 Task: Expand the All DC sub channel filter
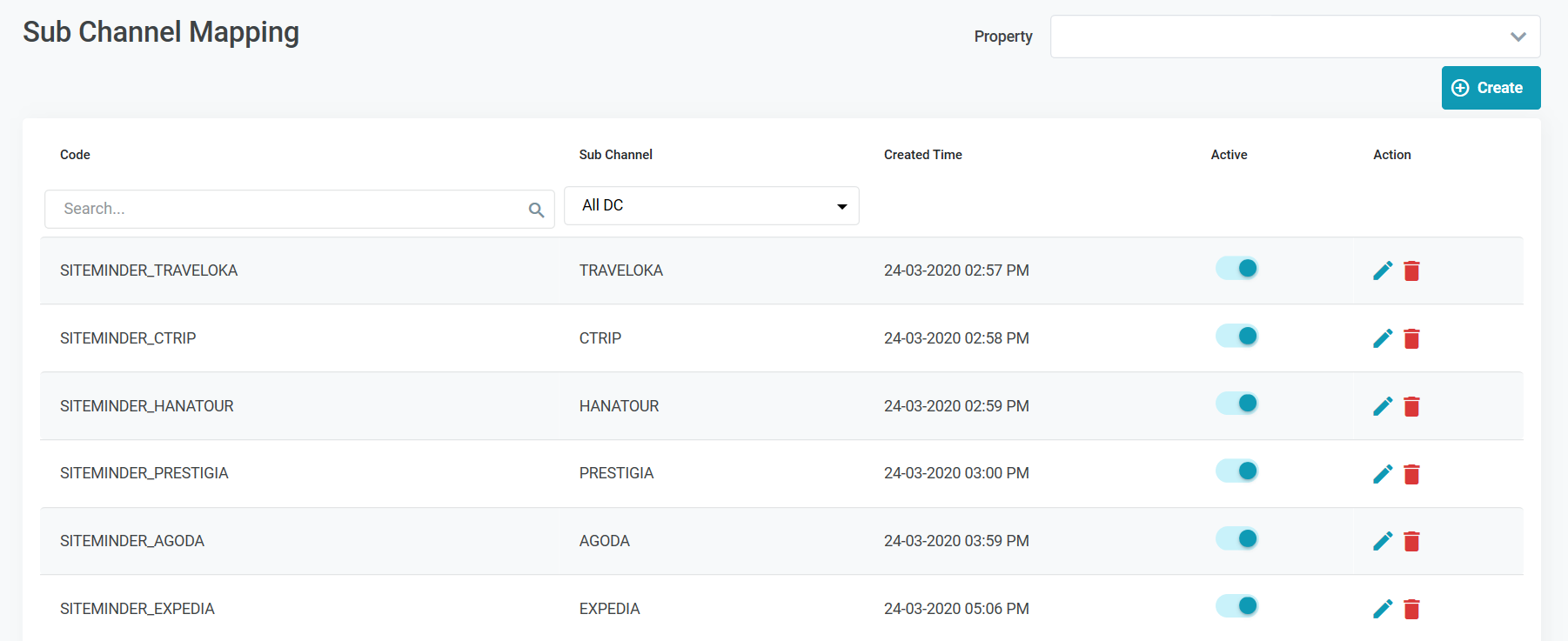pyautogui.click(x=711, y=206)
